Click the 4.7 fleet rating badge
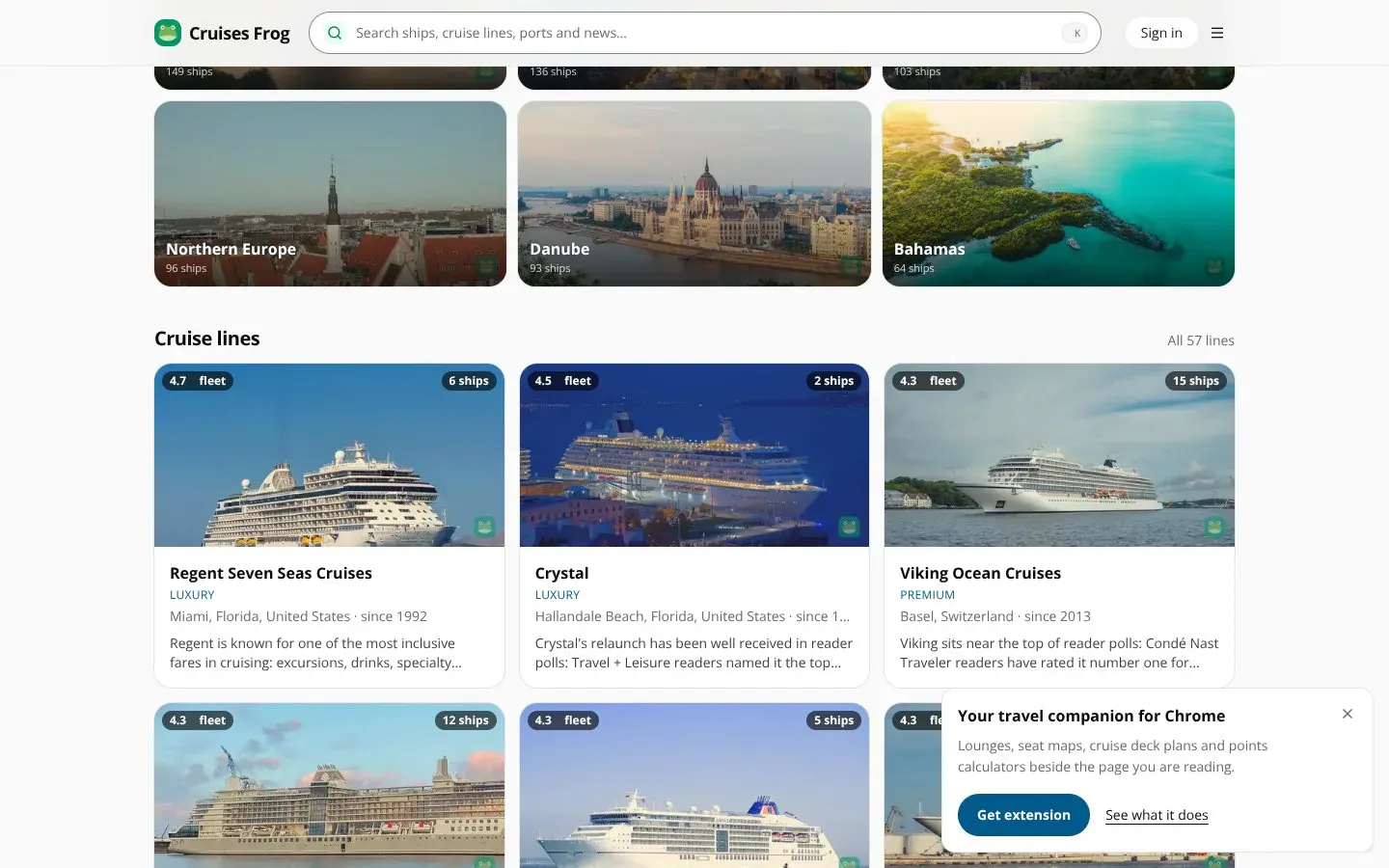 tap(198, 381)
